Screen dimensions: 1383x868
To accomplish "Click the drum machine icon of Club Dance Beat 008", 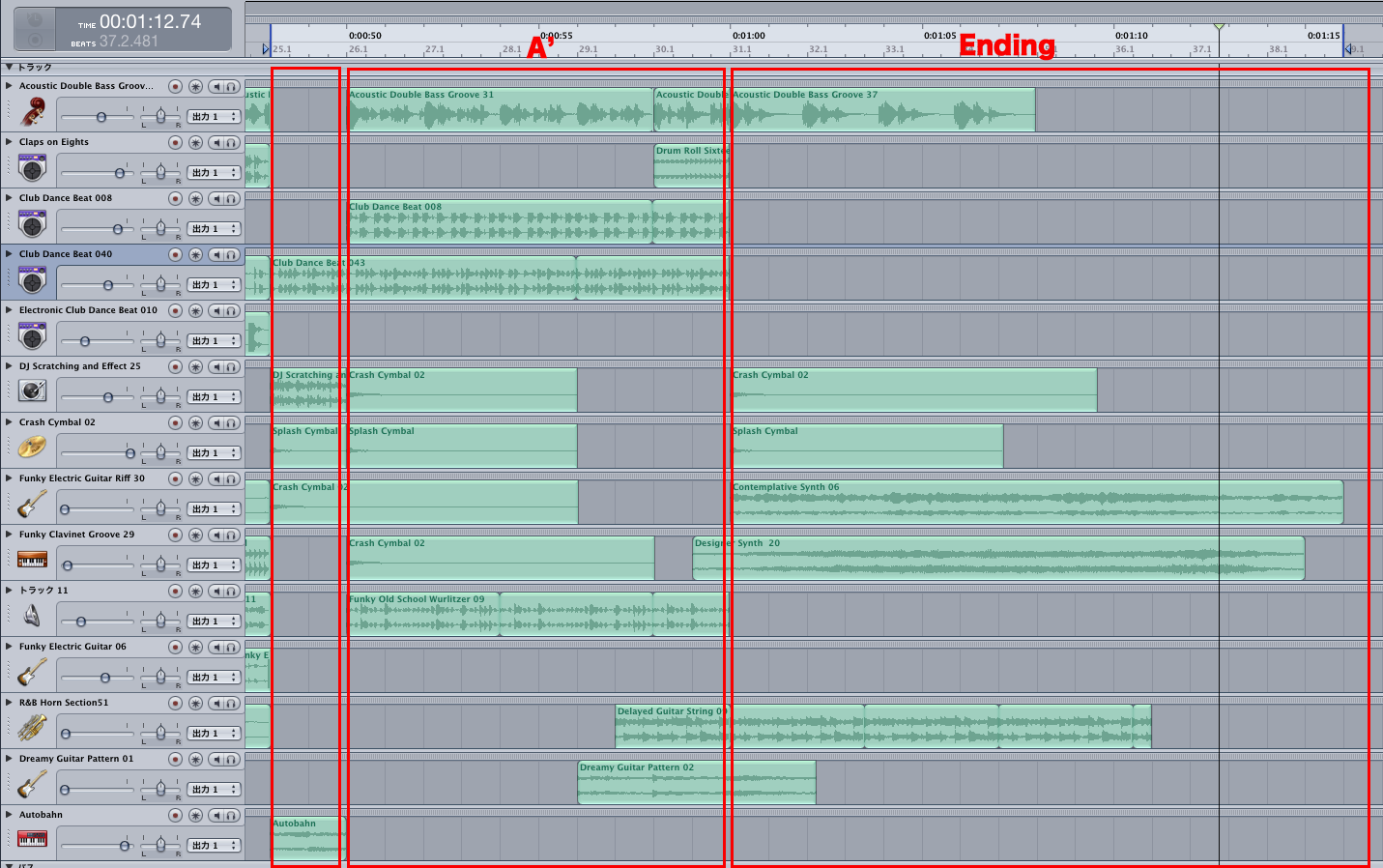I will pyautogui.click(x=32, y=224).
